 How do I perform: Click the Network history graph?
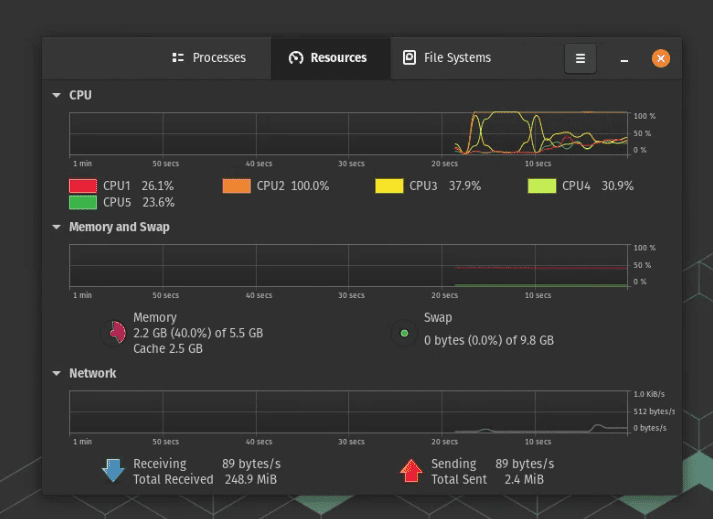(348, 412)
